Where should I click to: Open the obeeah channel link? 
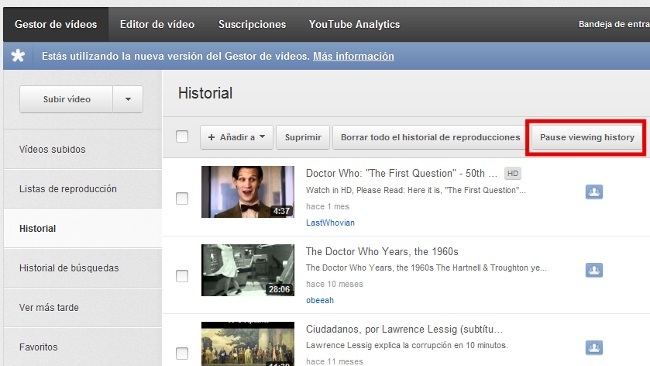(320, 300)
